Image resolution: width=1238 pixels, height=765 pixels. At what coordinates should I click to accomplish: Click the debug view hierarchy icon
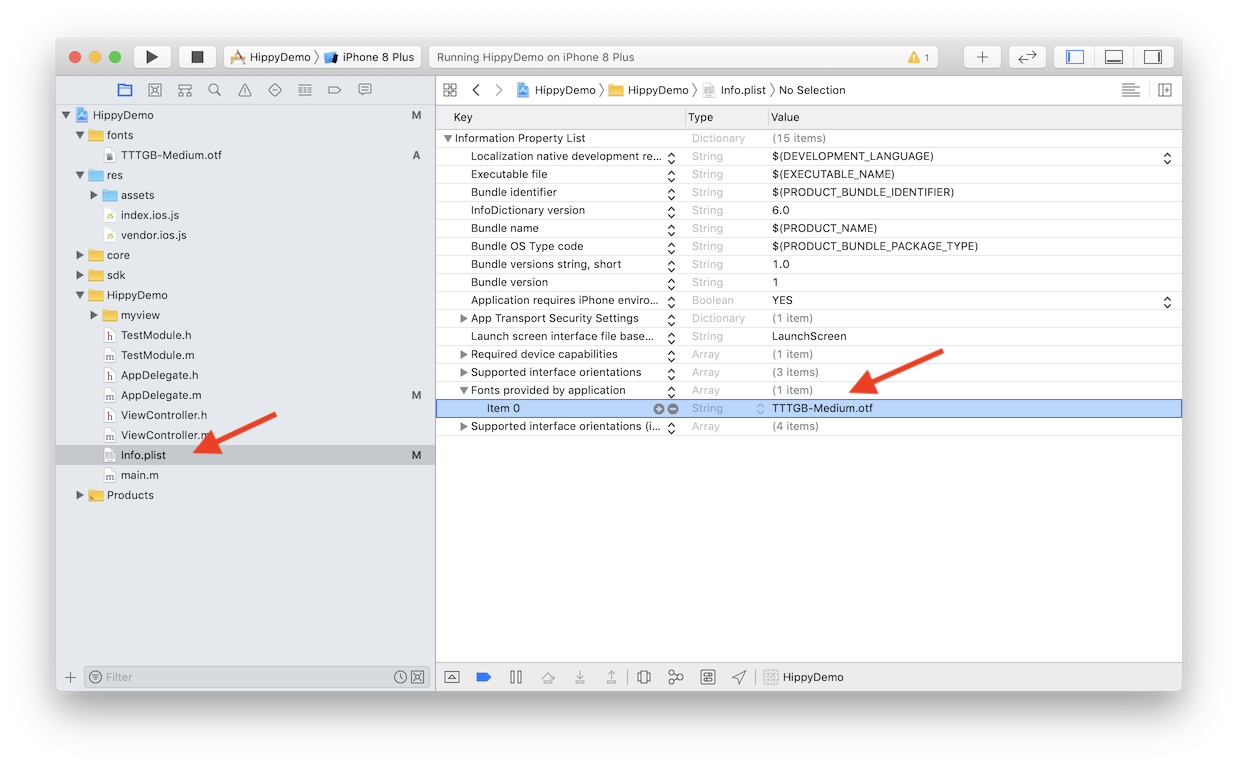coord(644,677)
